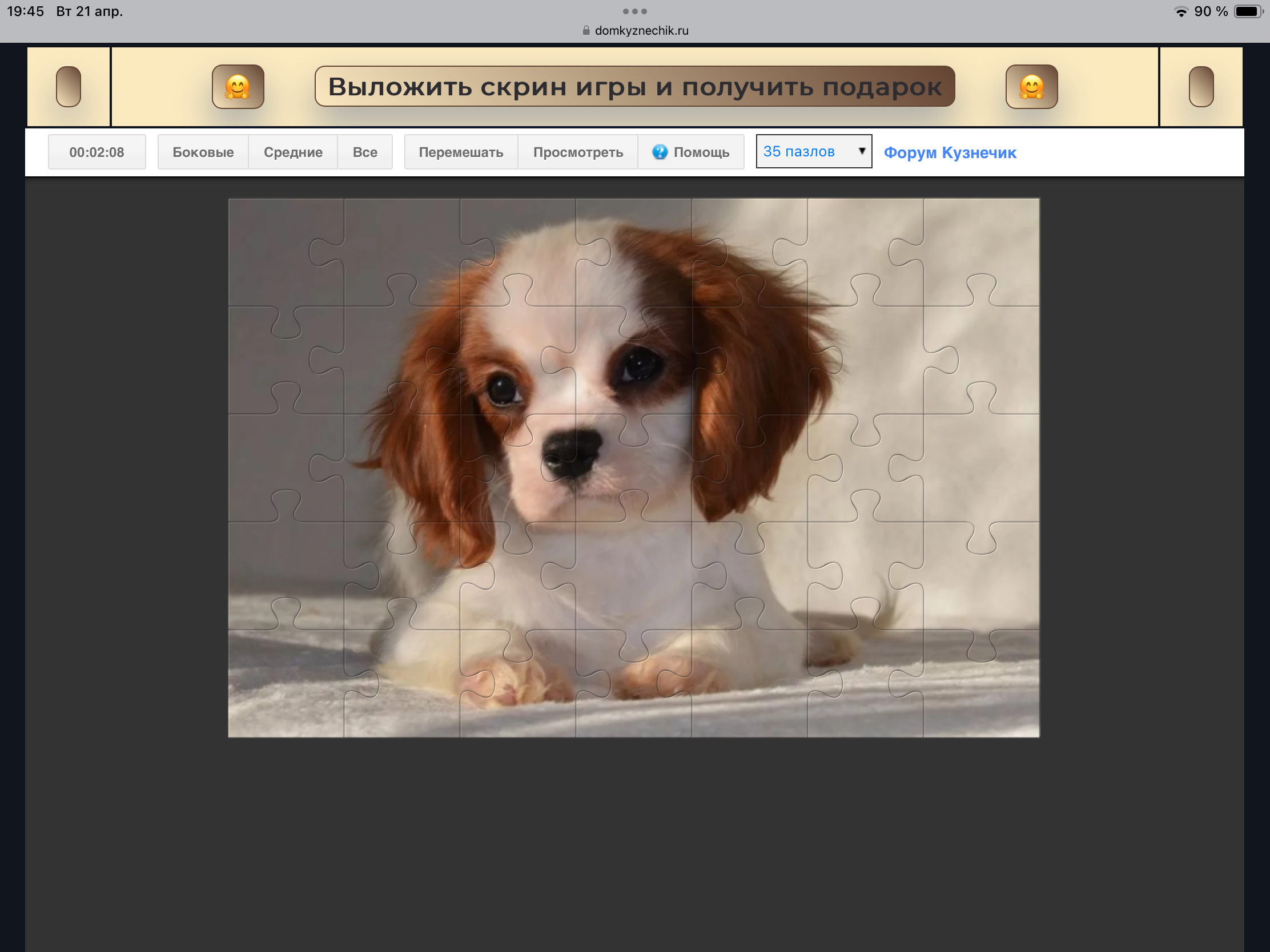Tap the Wi-Fi status icon
Image resolution: width=1270 pixels, height=952 pixels.
pyautogui.click(x=1180, y=12)
